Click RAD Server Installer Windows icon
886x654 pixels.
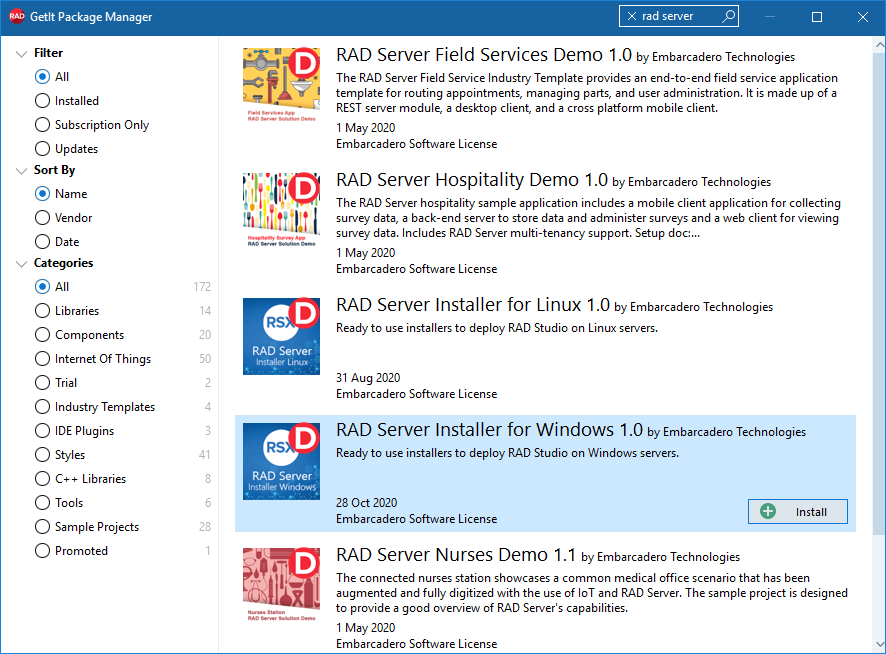(281, 461)
